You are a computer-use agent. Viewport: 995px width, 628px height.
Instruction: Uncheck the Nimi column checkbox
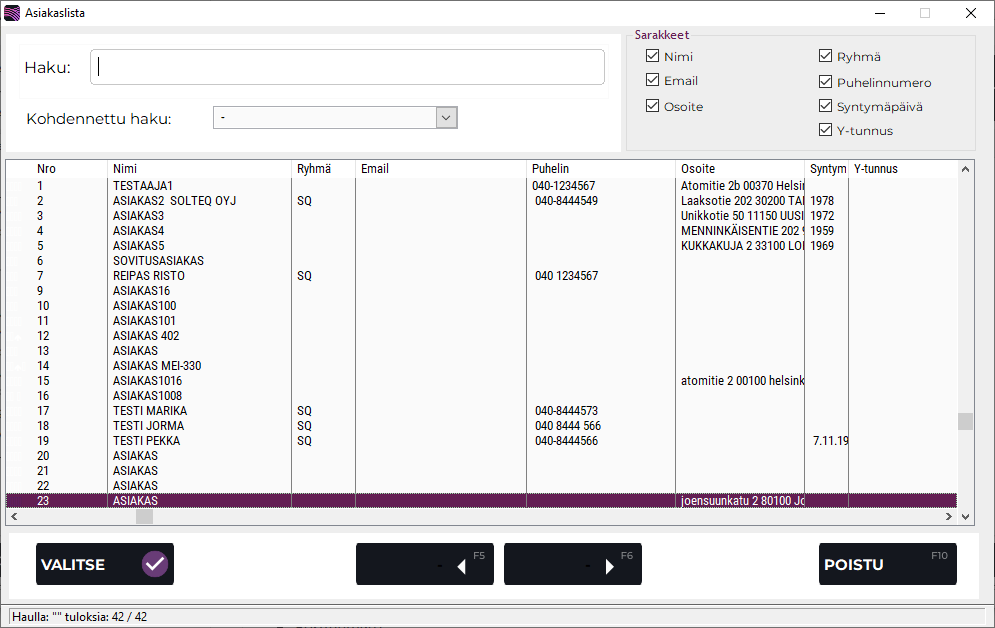click(x=653, y=56)
